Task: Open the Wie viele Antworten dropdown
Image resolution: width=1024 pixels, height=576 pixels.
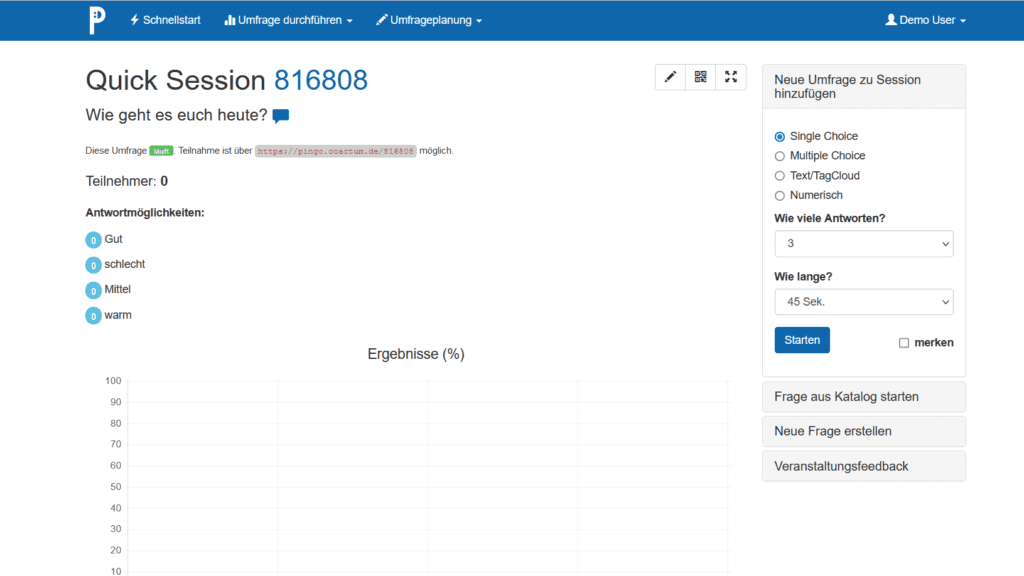Action: click(863, 243)
